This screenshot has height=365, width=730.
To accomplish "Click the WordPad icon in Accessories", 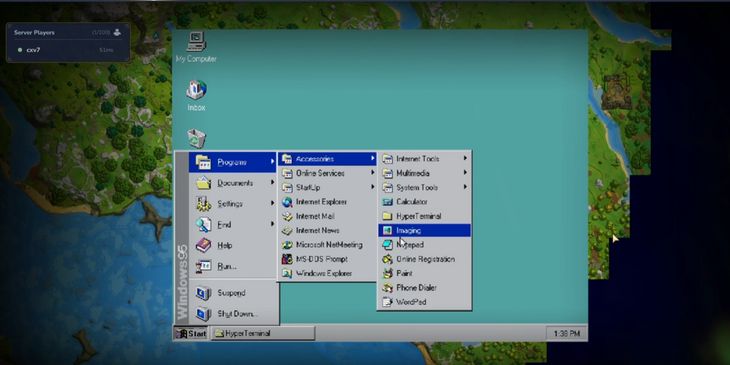I will click(x=387, y=302).
